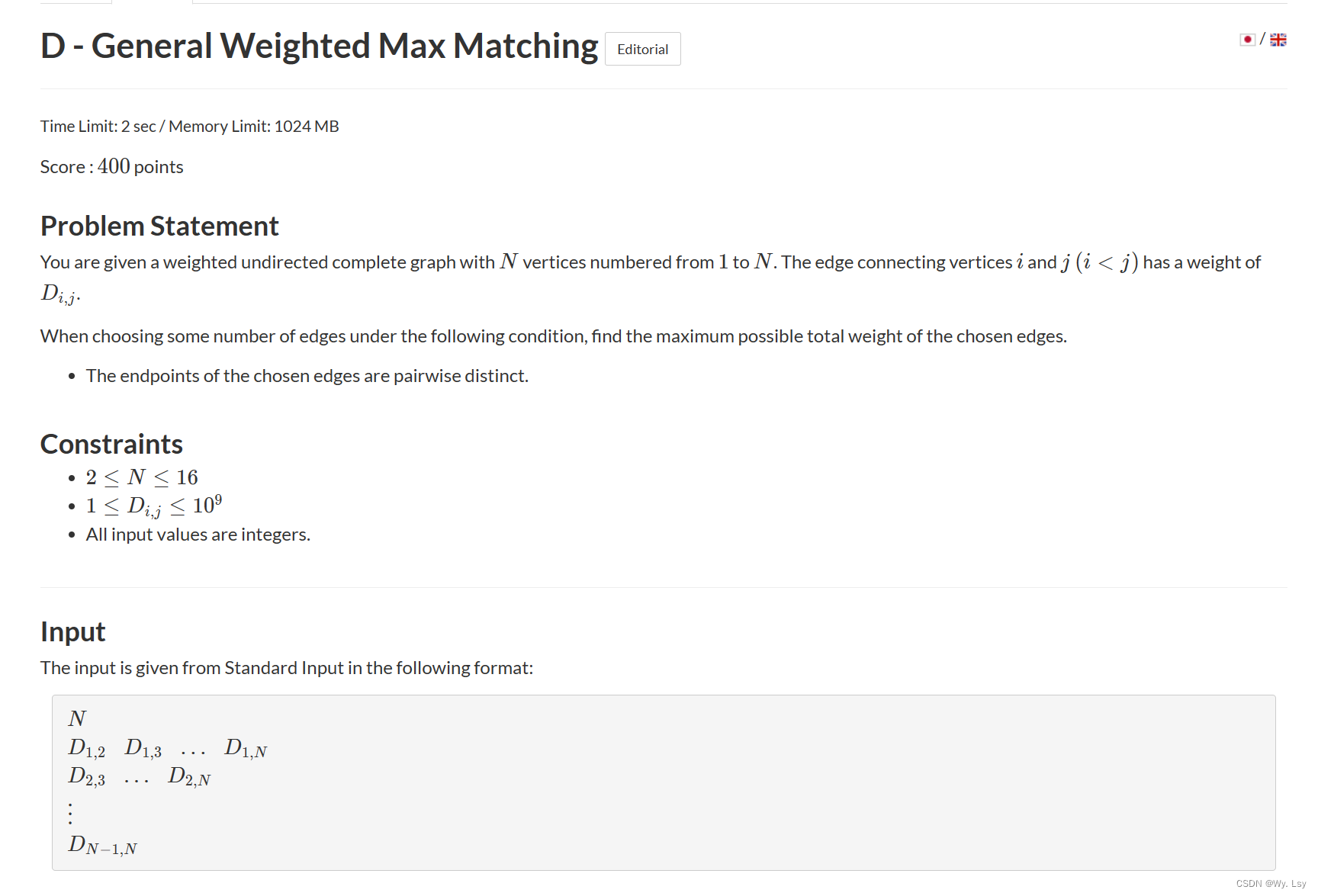
Task: Open the Editorial page
Action: click(642, 49)
